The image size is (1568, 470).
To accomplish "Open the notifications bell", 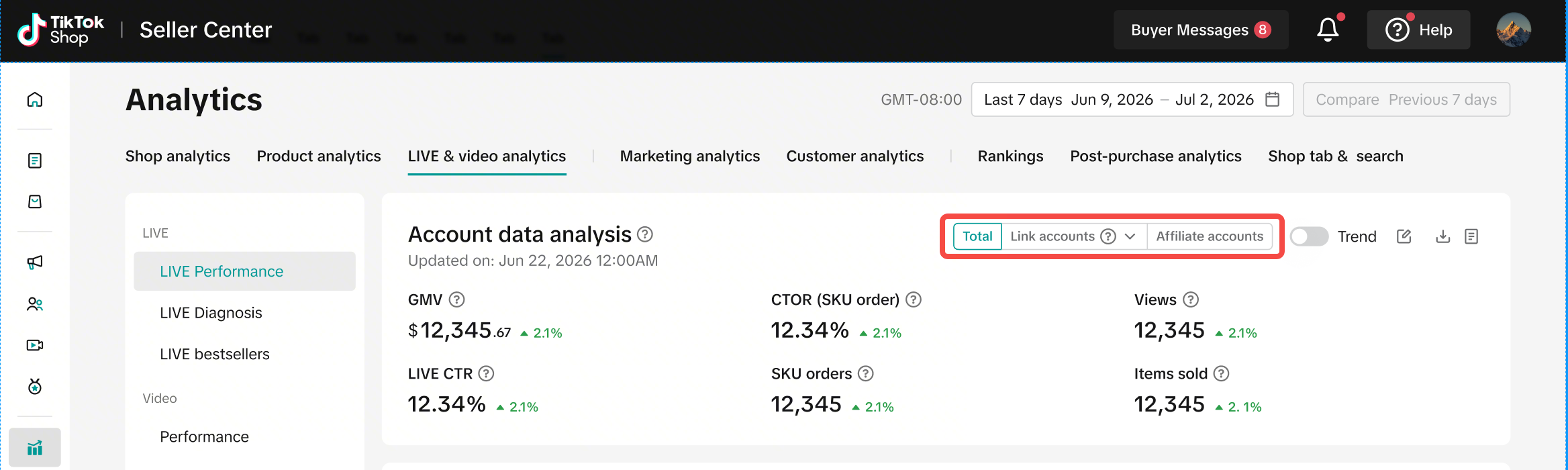I will coord(1327,30).
